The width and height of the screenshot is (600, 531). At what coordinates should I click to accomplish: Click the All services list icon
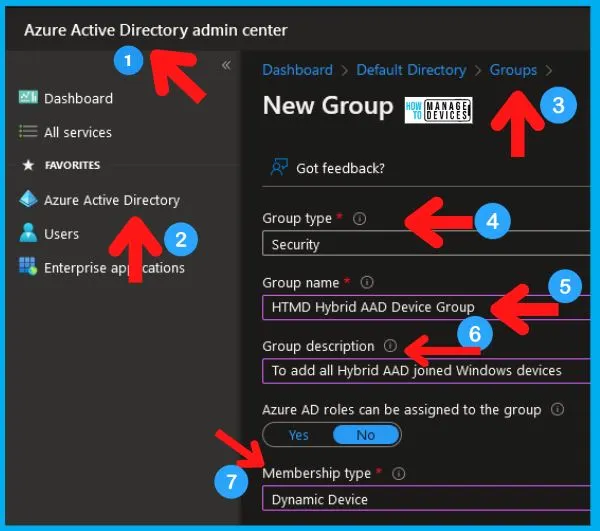[28, 132]
